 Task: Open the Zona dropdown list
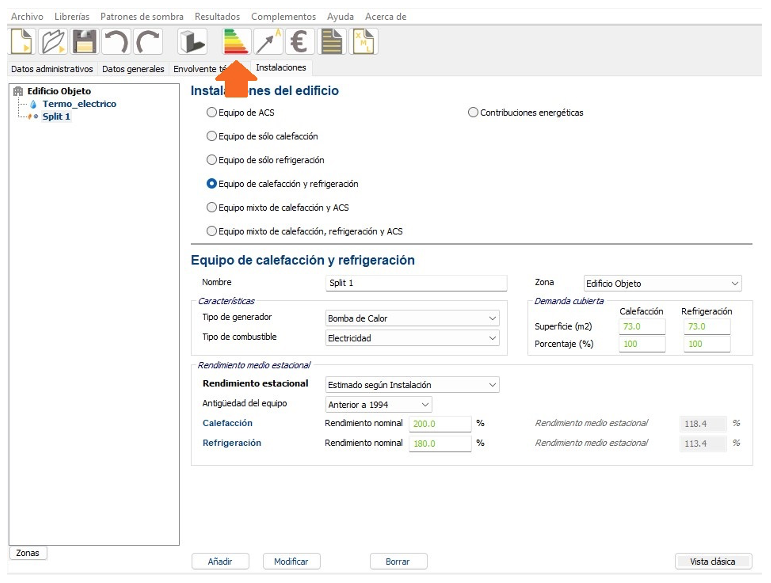coord(661,283)
